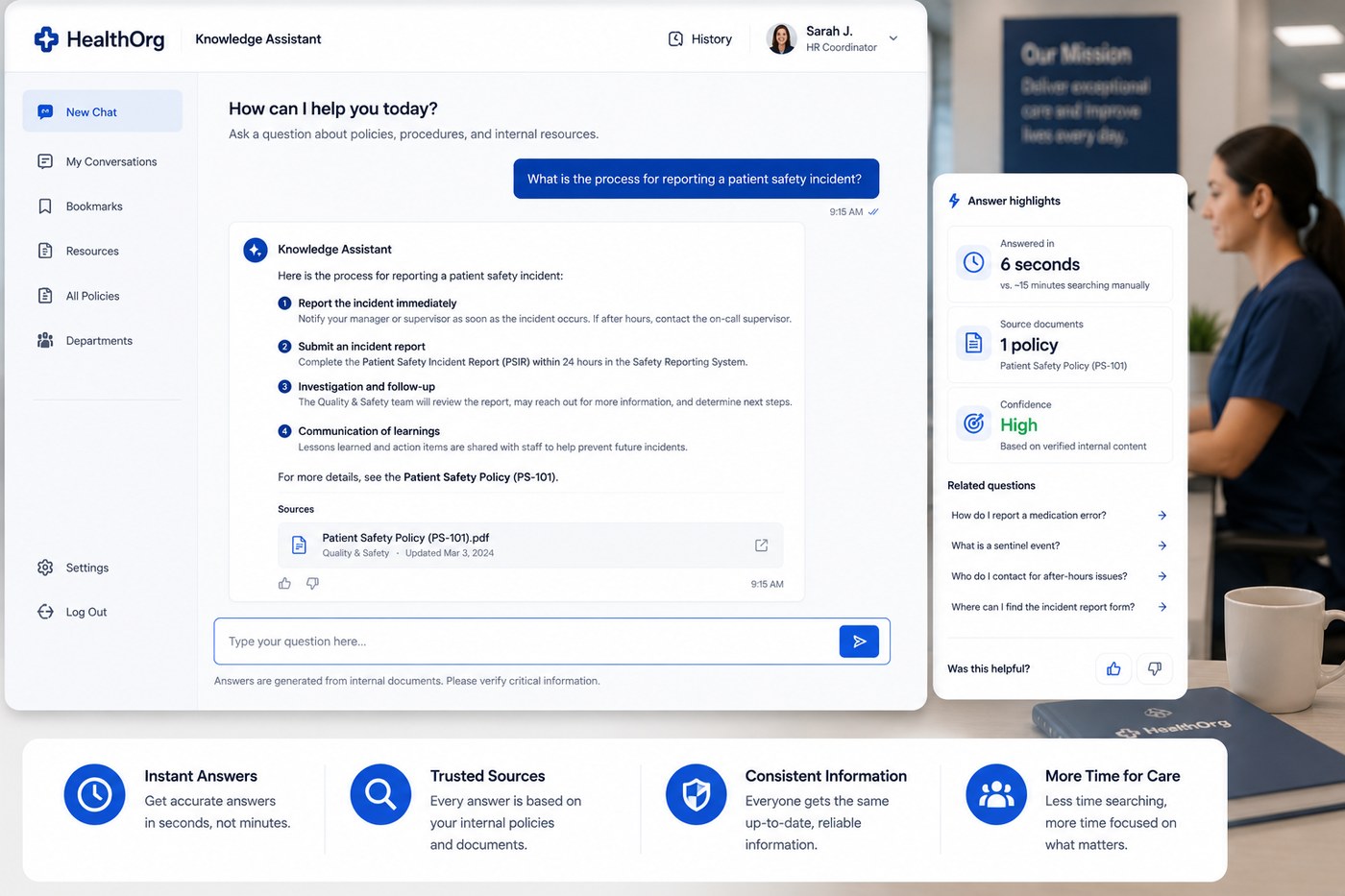Click the Settings gear icon
Screen dimensions: 1345x896
45,568
